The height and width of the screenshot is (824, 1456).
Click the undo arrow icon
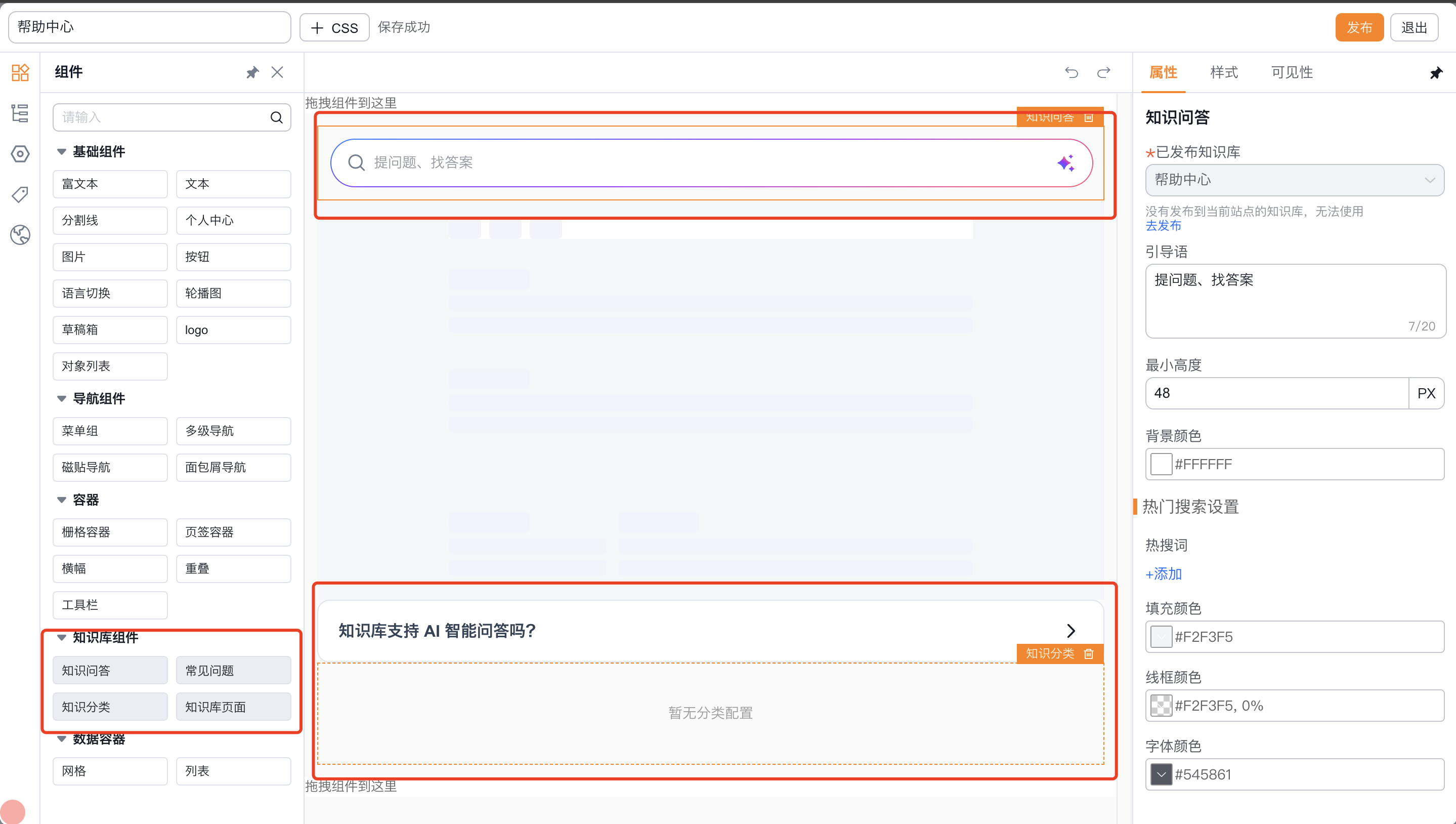point(1072,72)
